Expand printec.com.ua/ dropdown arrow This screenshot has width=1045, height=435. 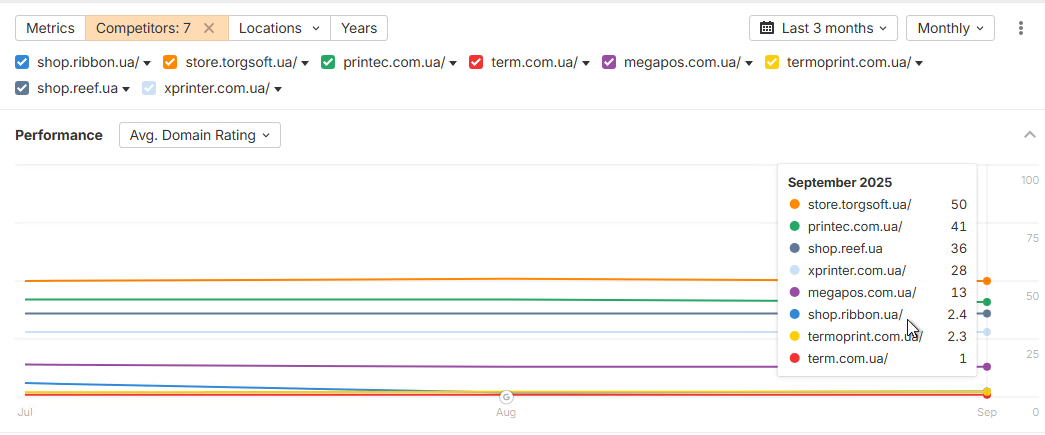(453, 63)
